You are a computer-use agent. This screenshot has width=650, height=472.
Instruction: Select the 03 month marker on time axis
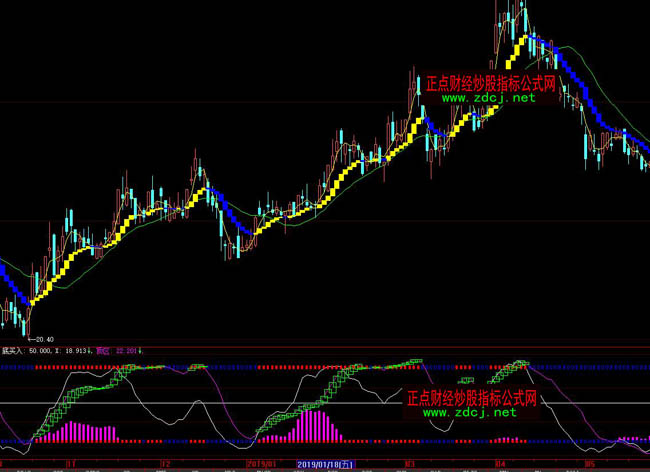(x=410, y=465)
